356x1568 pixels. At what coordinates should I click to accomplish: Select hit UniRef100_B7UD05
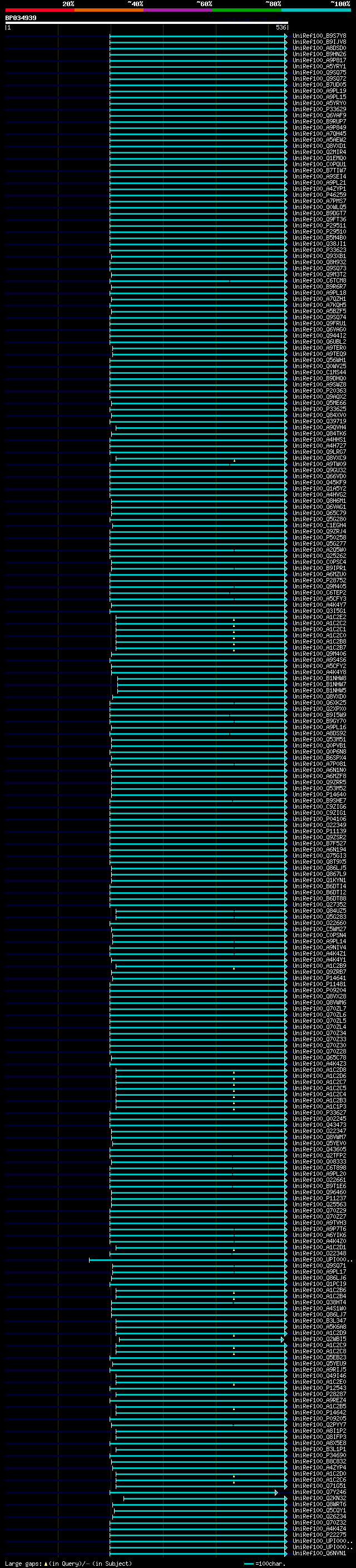pos(319,85)
